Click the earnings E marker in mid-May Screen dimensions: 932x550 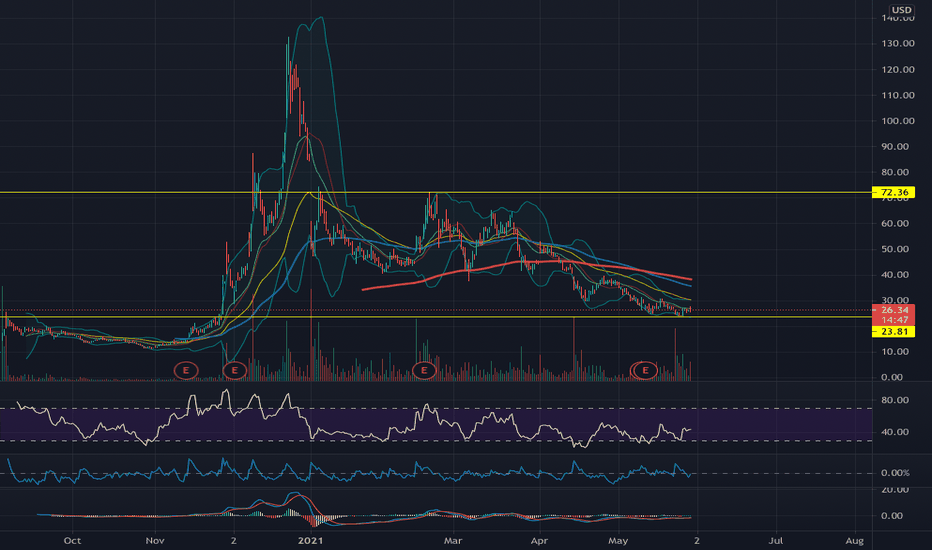(x=645, y=370)
